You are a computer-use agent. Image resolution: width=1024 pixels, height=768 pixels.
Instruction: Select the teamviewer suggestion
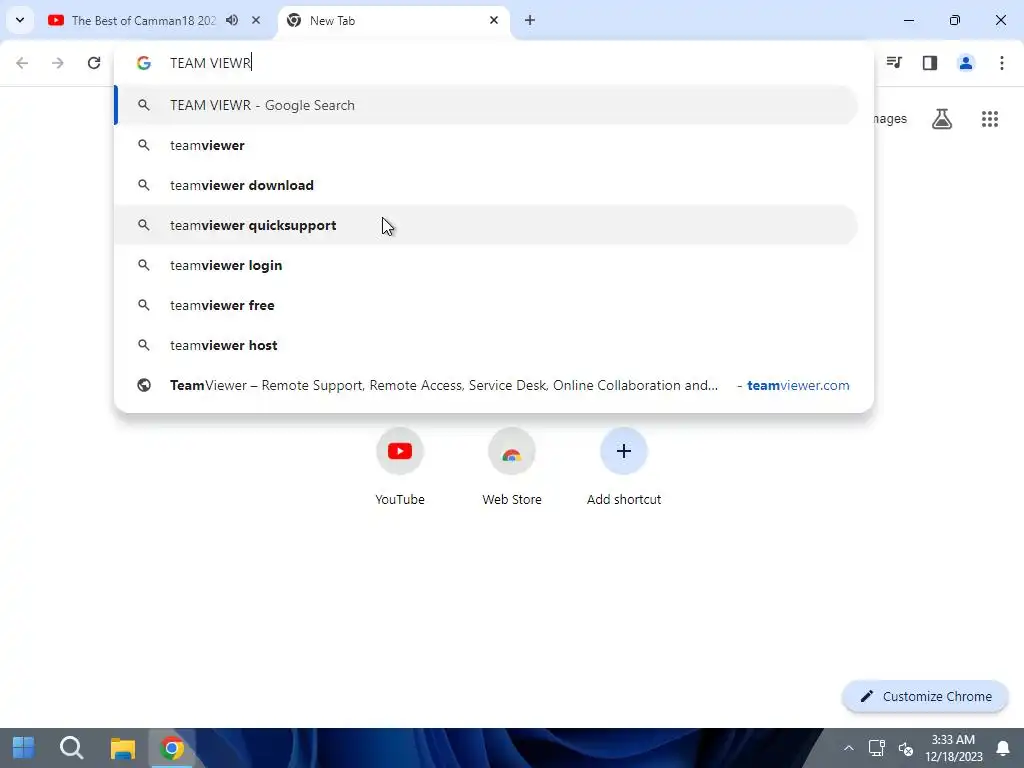[486, 145]
